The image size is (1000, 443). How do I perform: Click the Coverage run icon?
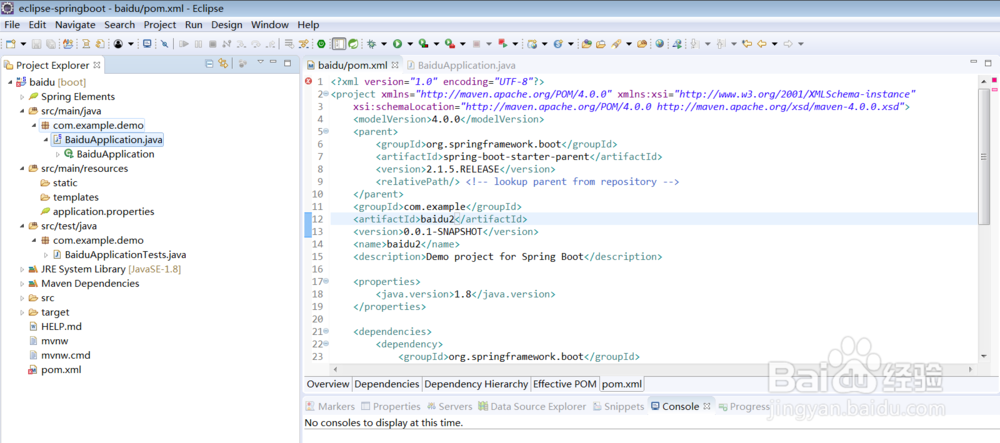pos(423,43)
